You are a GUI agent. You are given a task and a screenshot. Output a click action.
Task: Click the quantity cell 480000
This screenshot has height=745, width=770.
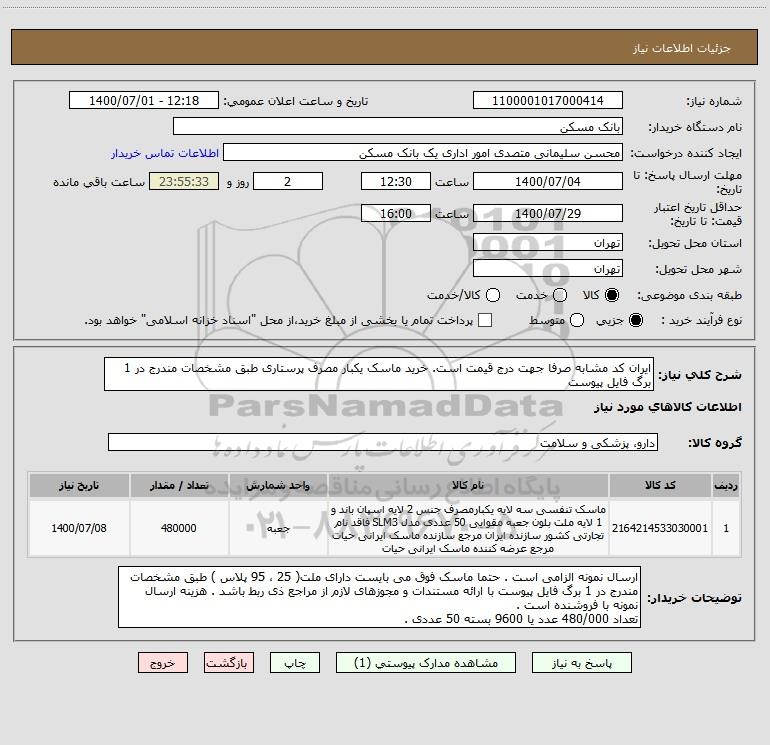(x=179, y=528)
